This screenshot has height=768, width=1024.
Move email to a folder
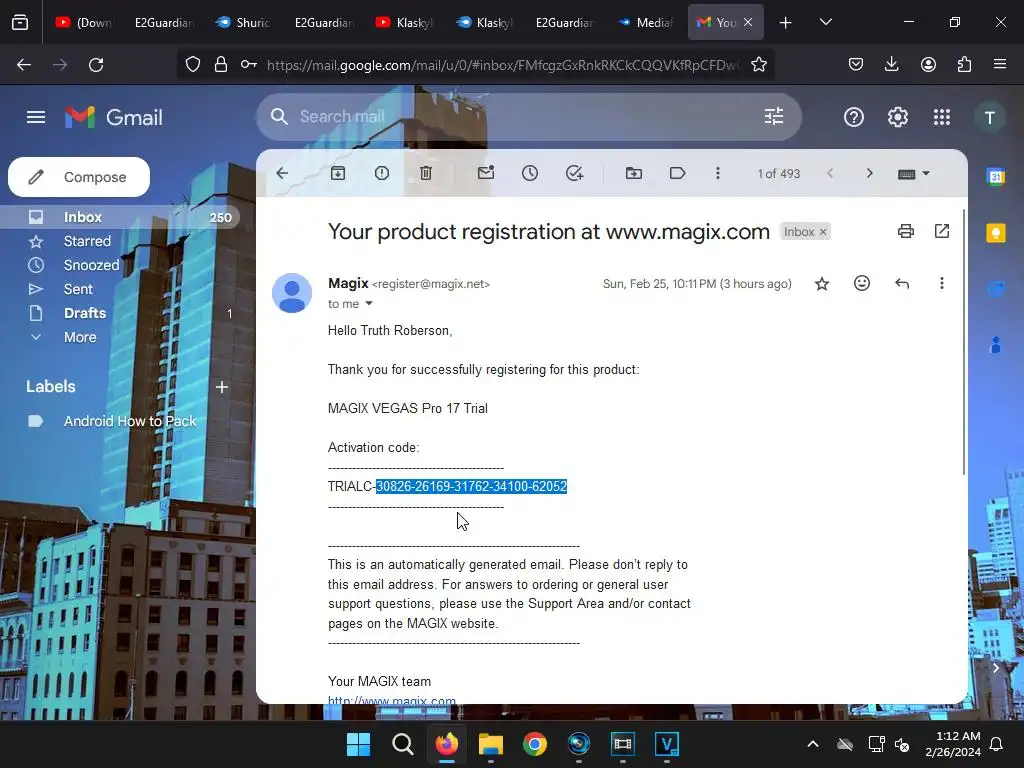point(633,173)
